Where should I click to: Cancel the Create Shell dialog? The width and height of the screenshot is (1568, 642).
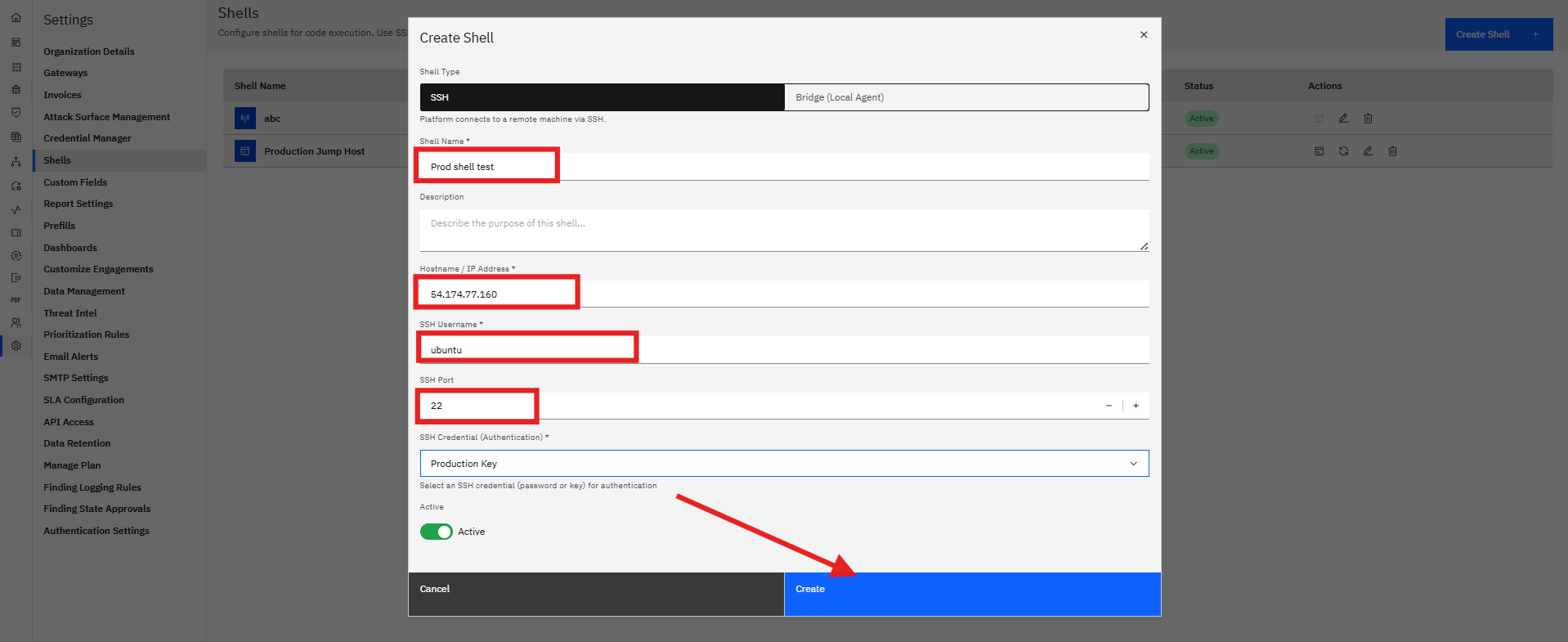coord(596,594)
